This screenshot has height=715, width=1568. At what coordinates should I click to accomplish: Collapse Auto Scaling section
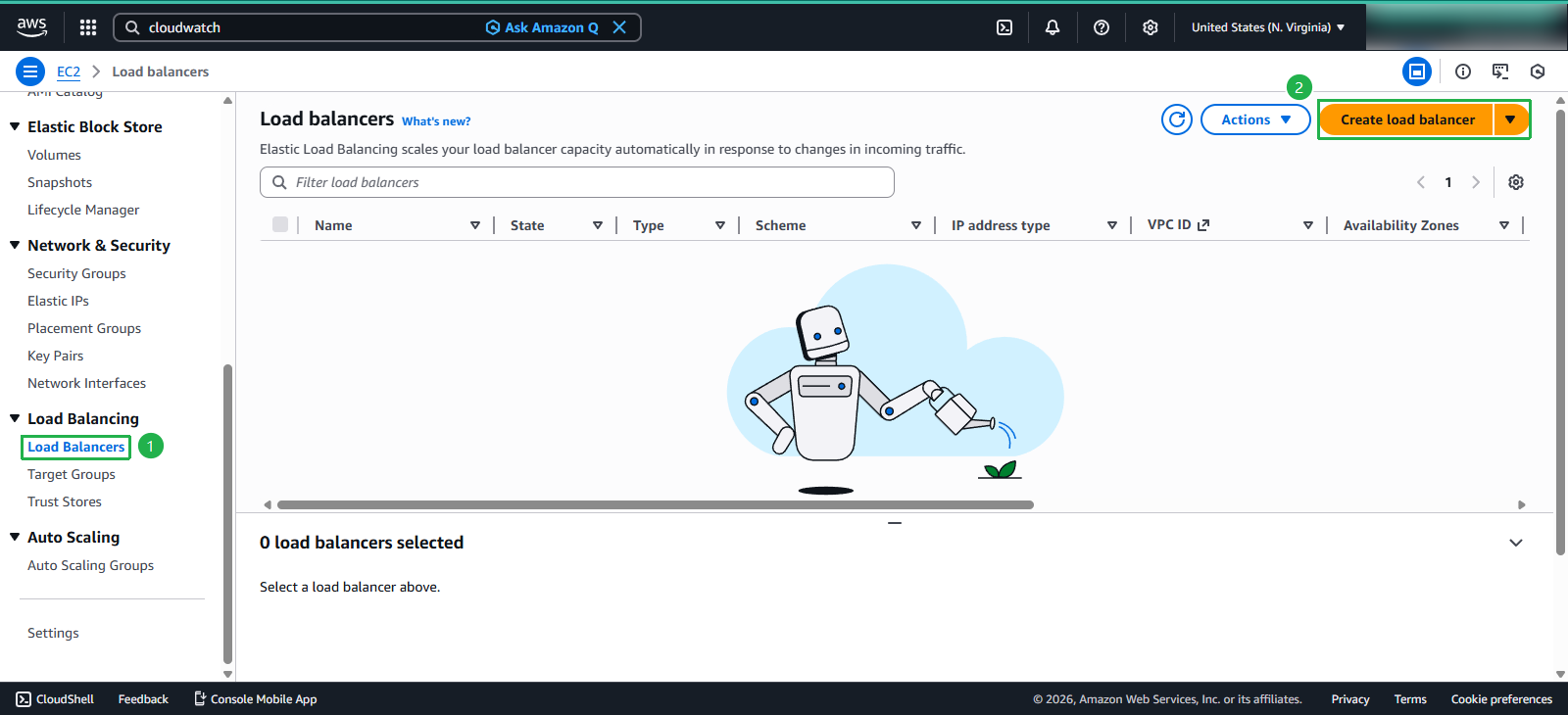15,537
